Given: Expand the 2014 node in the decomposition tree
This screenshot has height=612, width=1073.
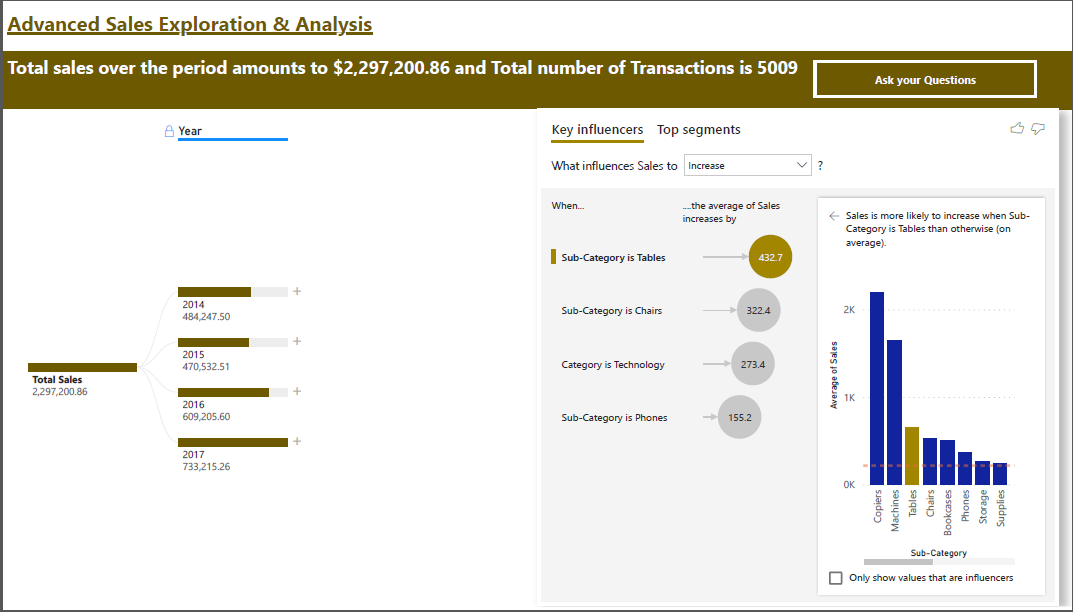Looking at the screenshot, I should click(297, 291).
